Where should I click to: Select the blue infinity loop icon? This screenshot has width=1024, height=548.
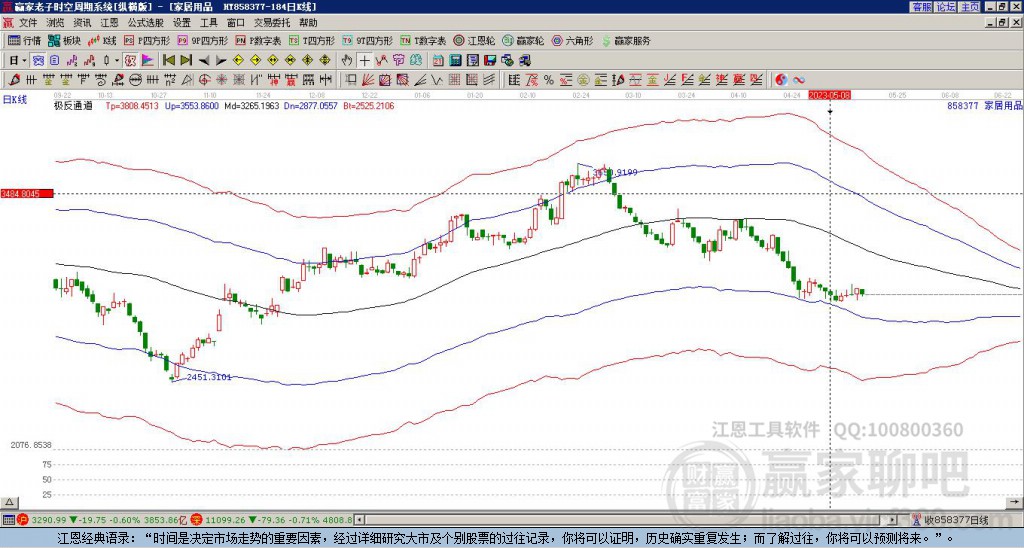click(799, 80)
